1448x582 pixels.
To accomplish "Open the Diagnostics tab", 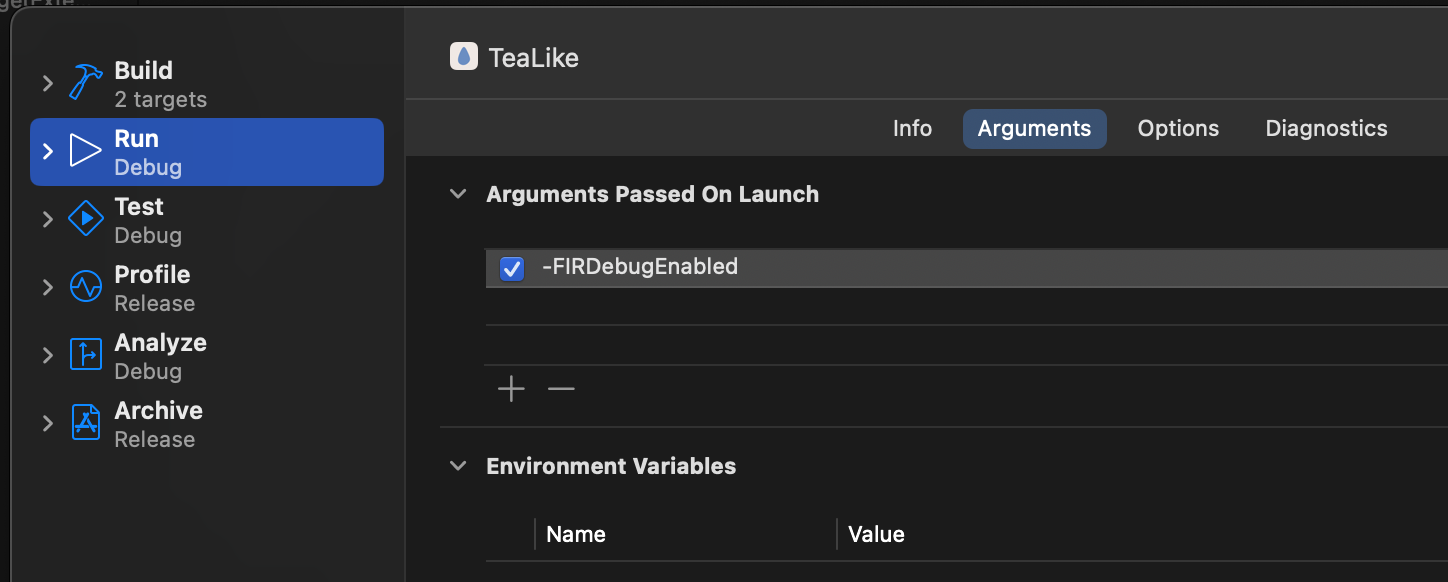I will tap(1326, 129).
